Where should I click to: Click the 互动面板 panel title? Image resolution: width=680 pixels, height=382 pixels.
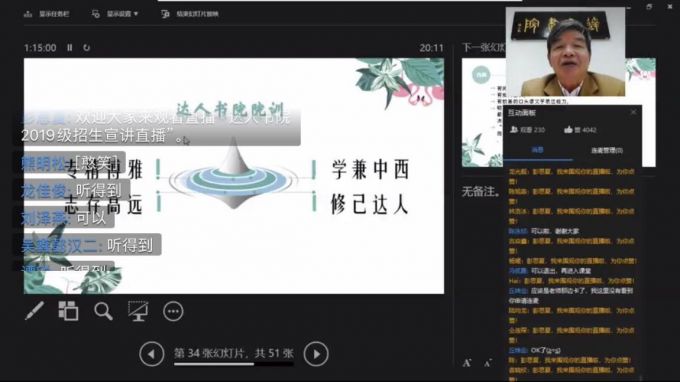tap(522, 113)
